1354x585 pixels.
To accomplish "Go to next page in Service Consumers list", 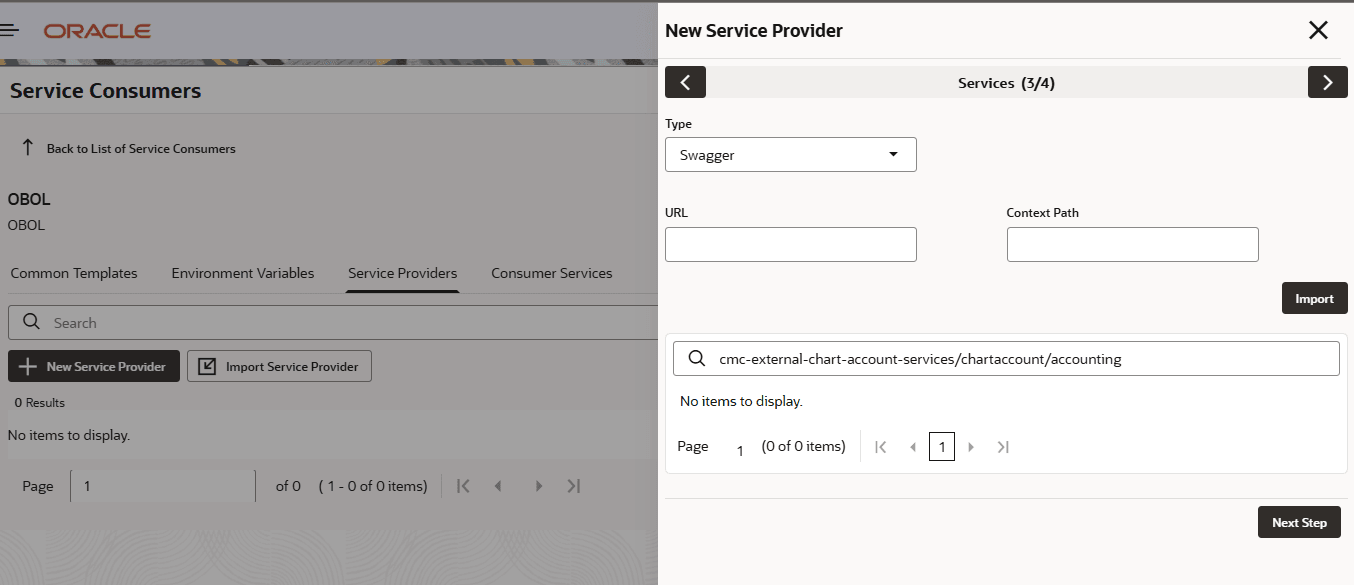I will tap(539, 486).
